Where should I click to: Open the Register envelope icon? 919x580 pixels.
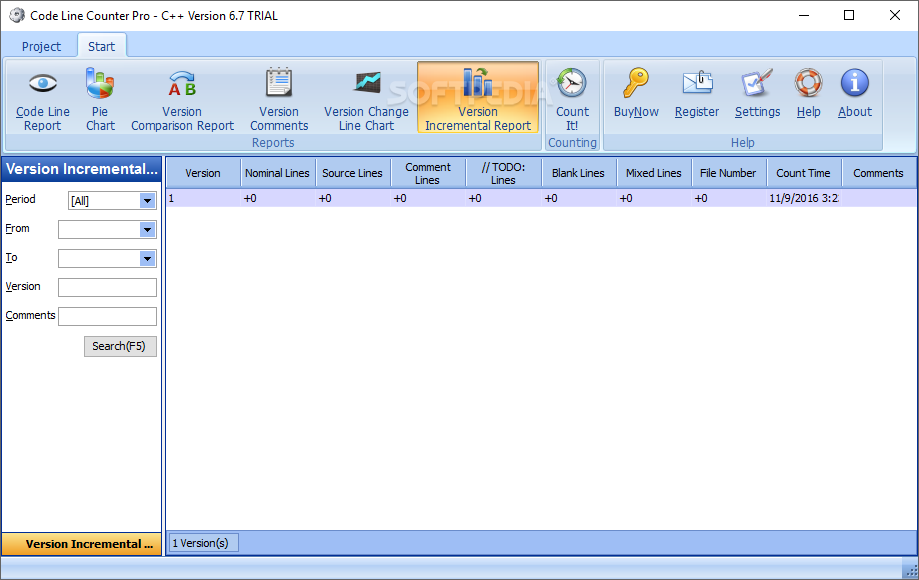[697, 83]
